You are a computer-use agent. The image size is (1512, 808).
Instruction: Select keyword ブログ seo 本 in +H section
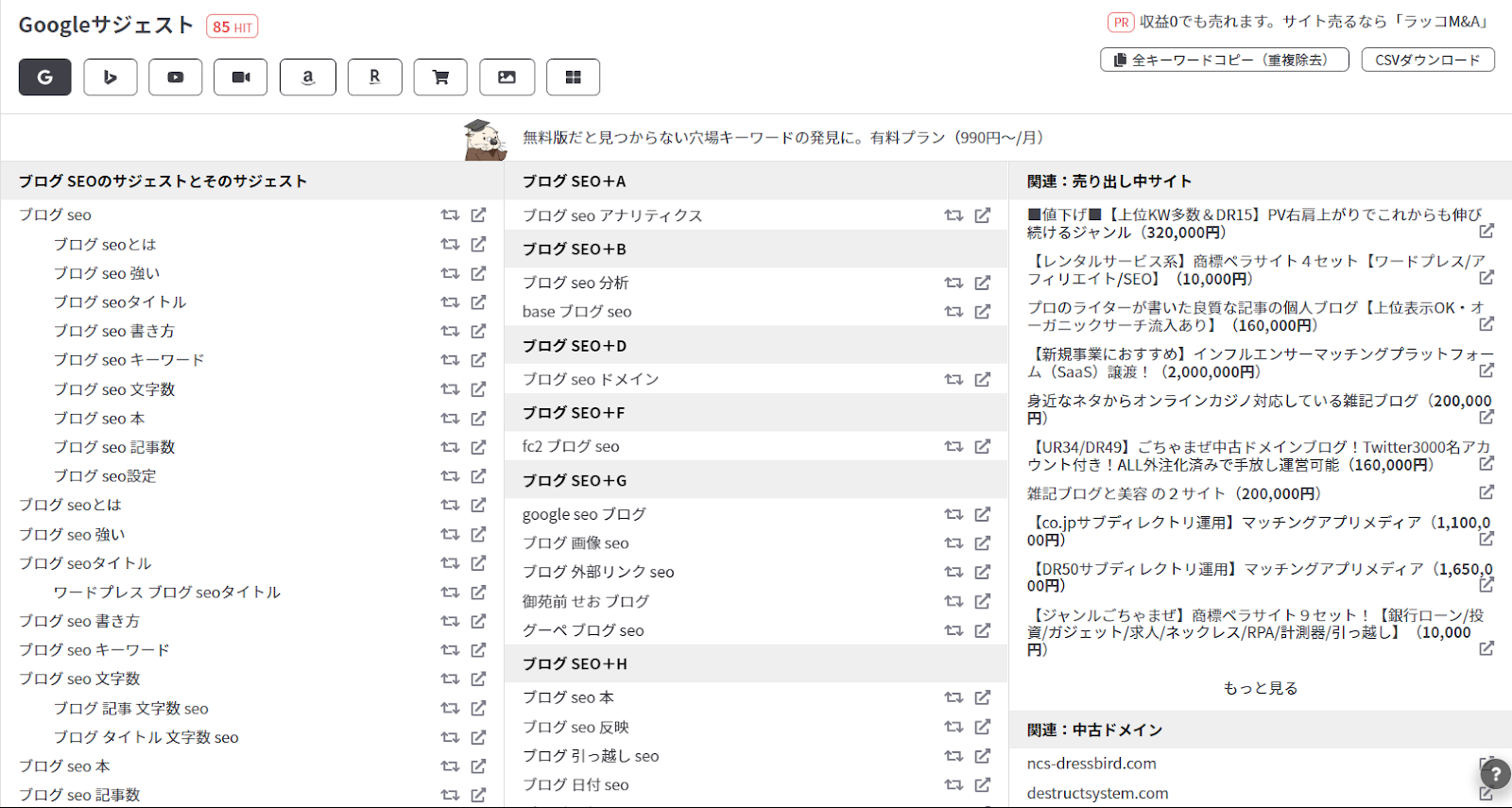(x=568, y=697)
